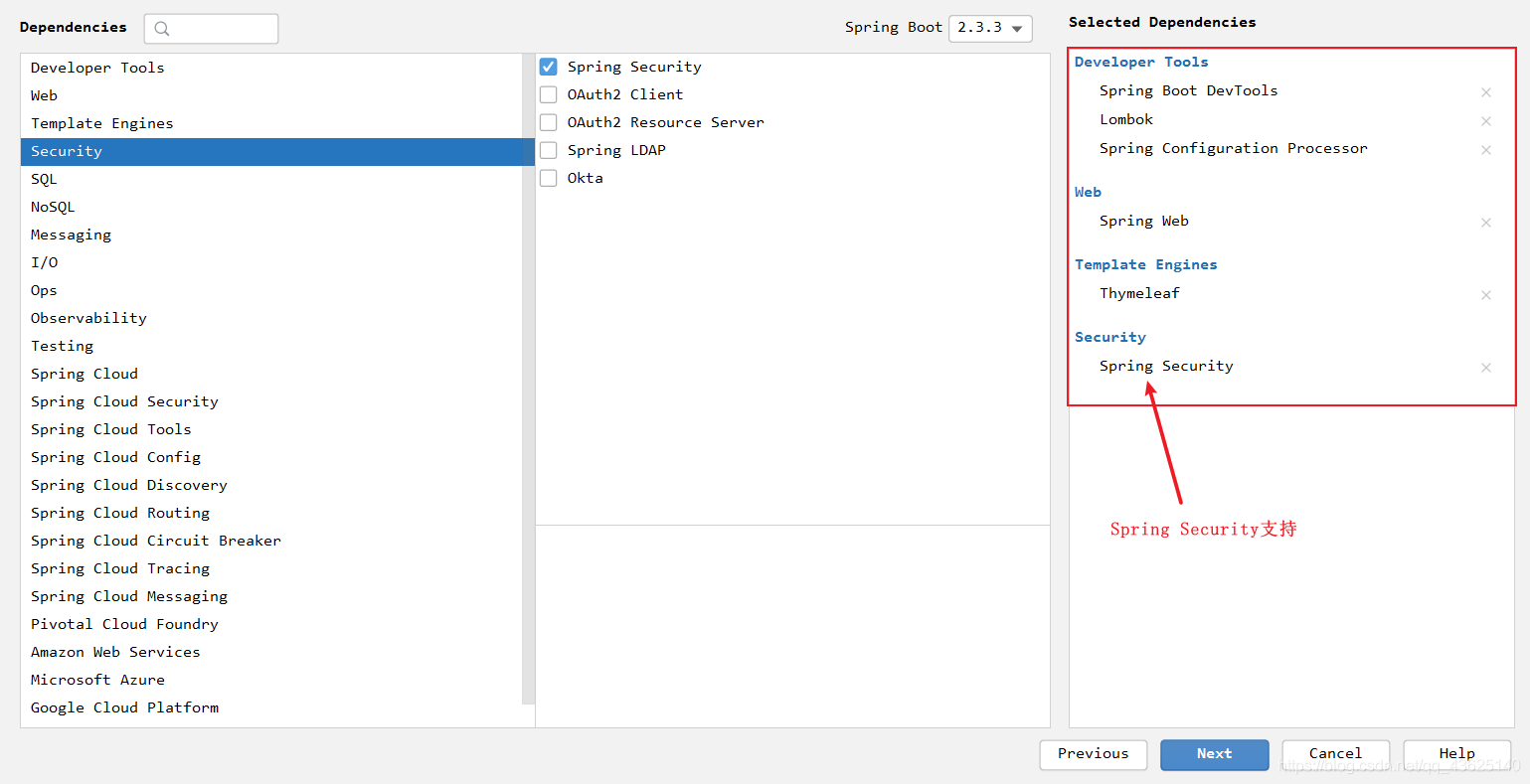
Task: Click Spring Configuration Processor in selected list
Action: [1233, 148]
